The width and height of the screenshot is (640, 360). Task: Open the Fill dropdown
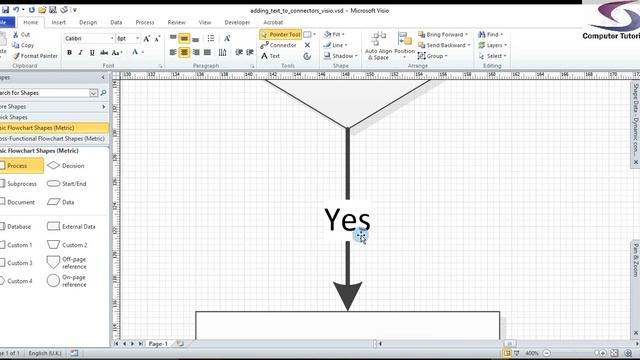coord(334,35)
